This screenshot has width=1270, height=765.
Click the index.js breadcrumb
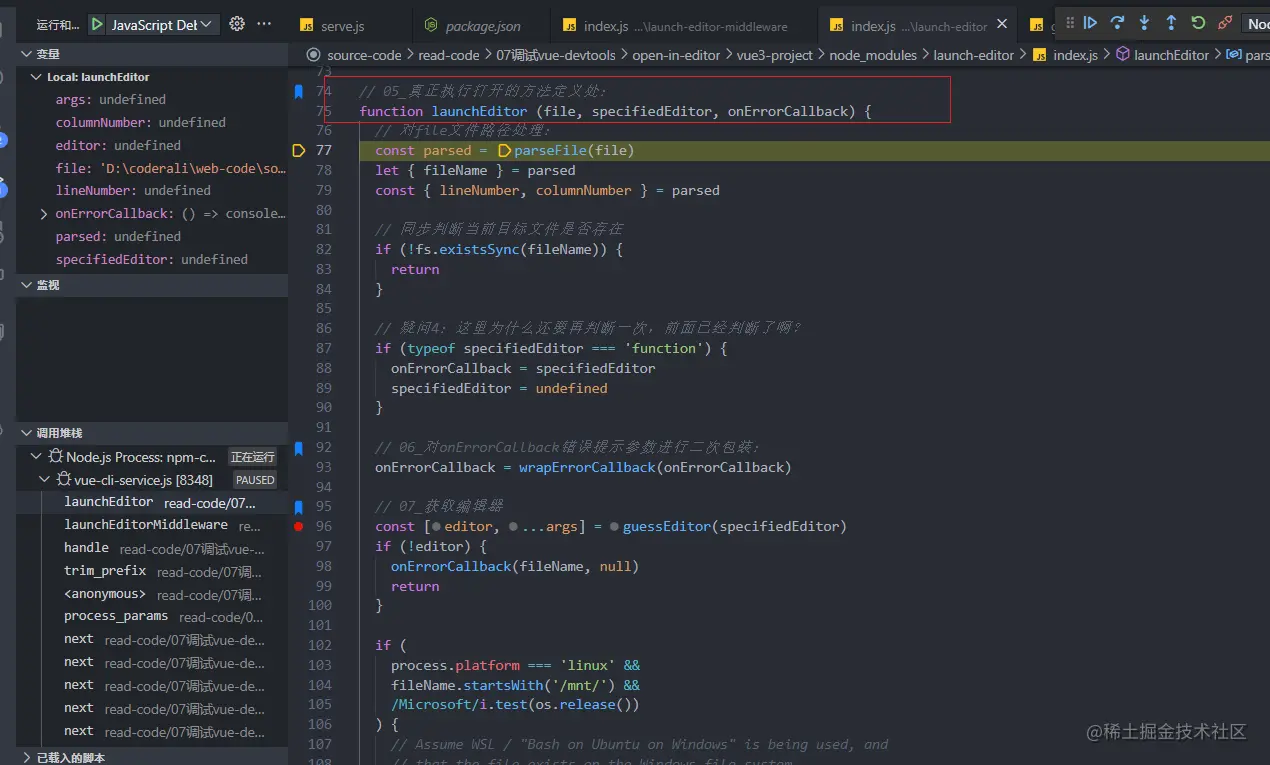click(x=1076, y=55)
